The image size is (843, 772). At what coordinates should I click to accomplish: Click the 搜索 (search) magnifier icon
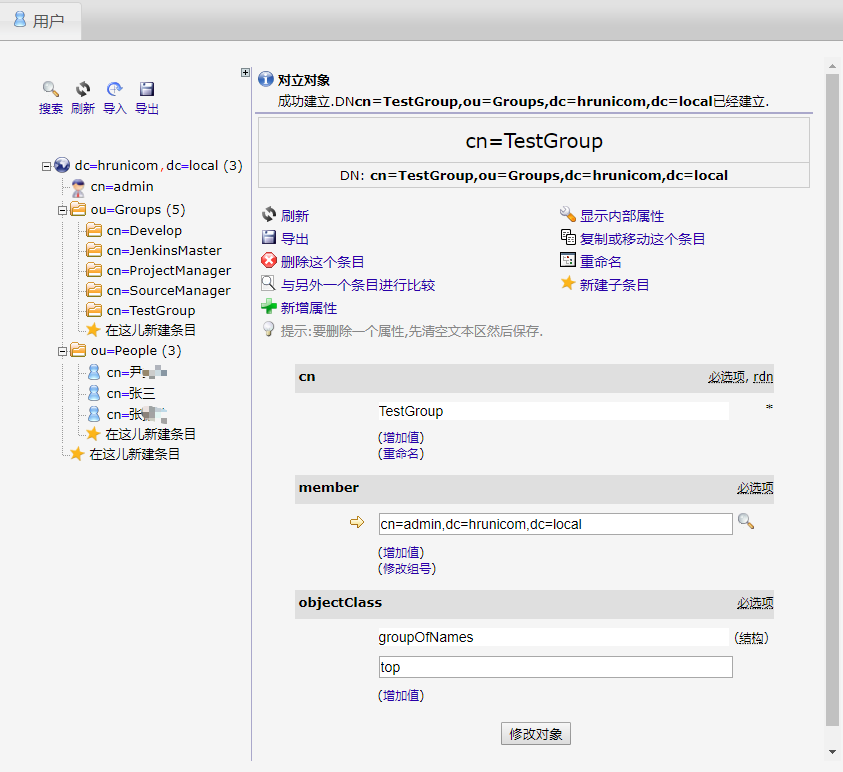pyautogui.click(x=50, y=89)
